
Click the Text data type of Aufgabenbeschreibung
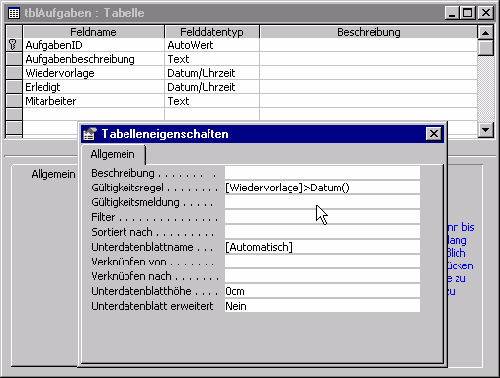click(x=212, y=59)
